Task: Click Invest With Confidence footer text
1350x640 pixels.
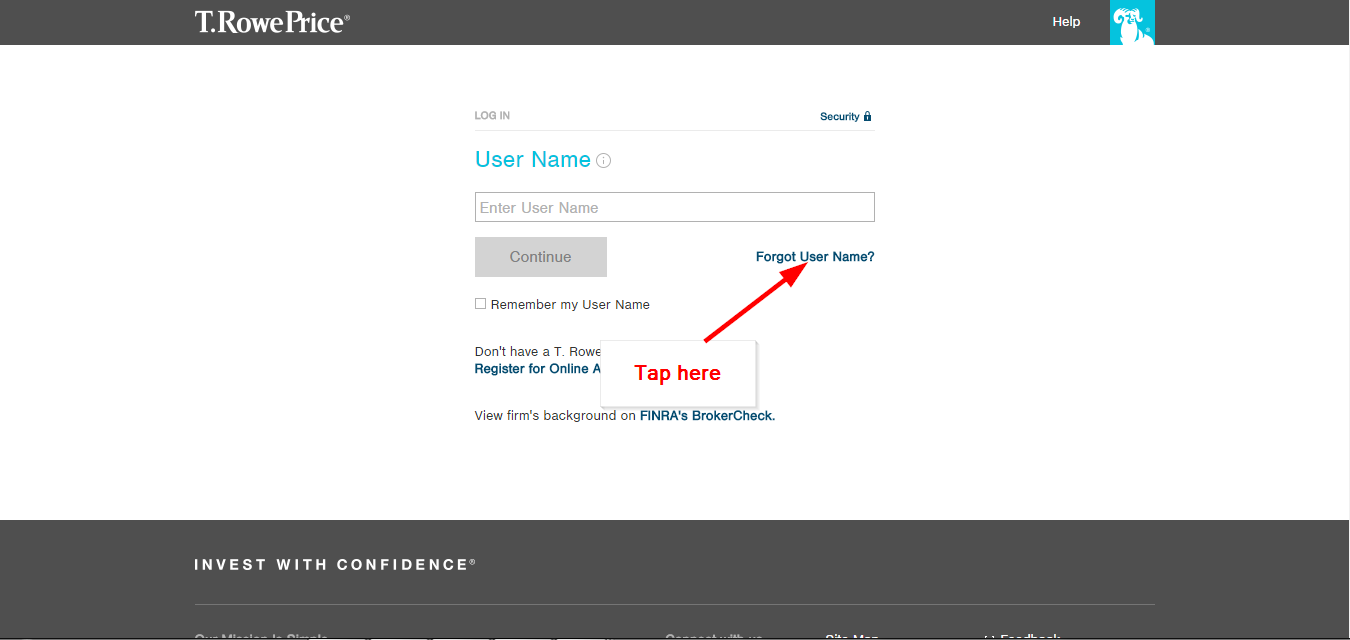Action: 335,565
